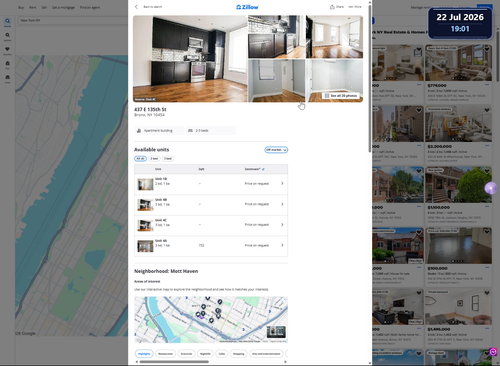Viewport: 500px width, 366px height.
Task: Click the horizontal scrollbar under category pills
Action: point(174,362)
